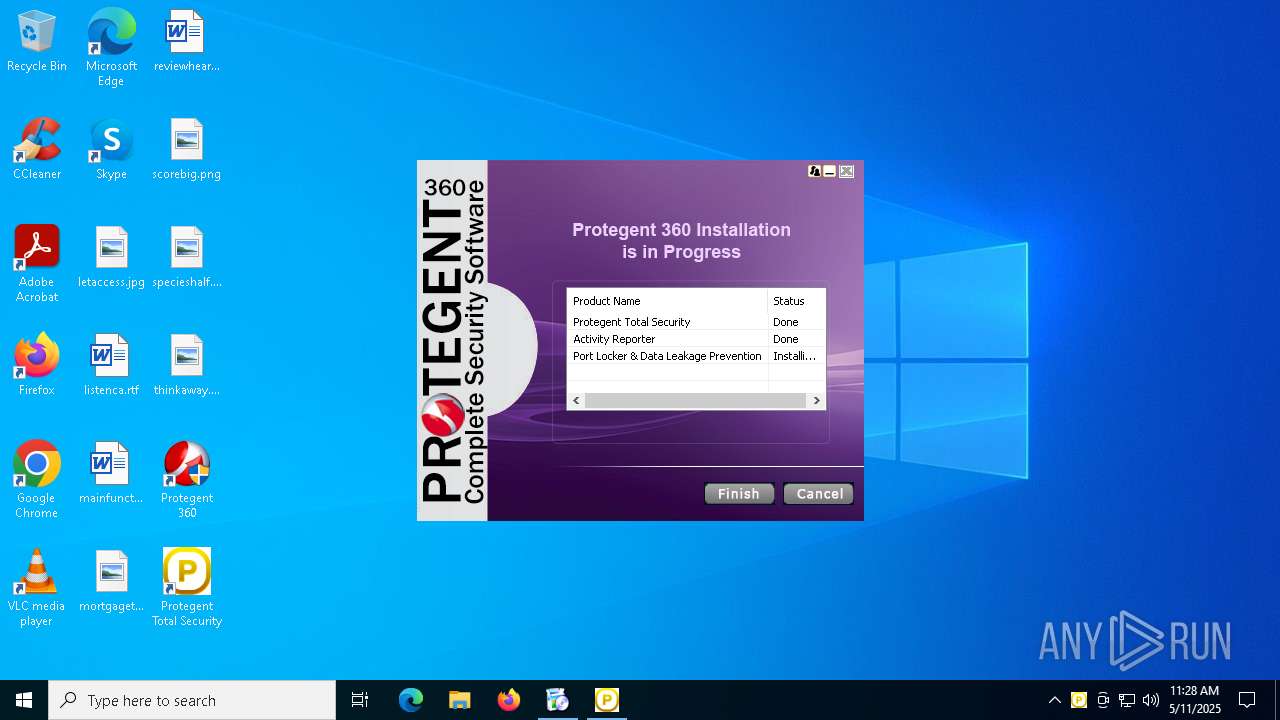Open Microsoft Edge desktop shortcut
This screenshot has width=1280, height=720.
(x=111, y=48)
